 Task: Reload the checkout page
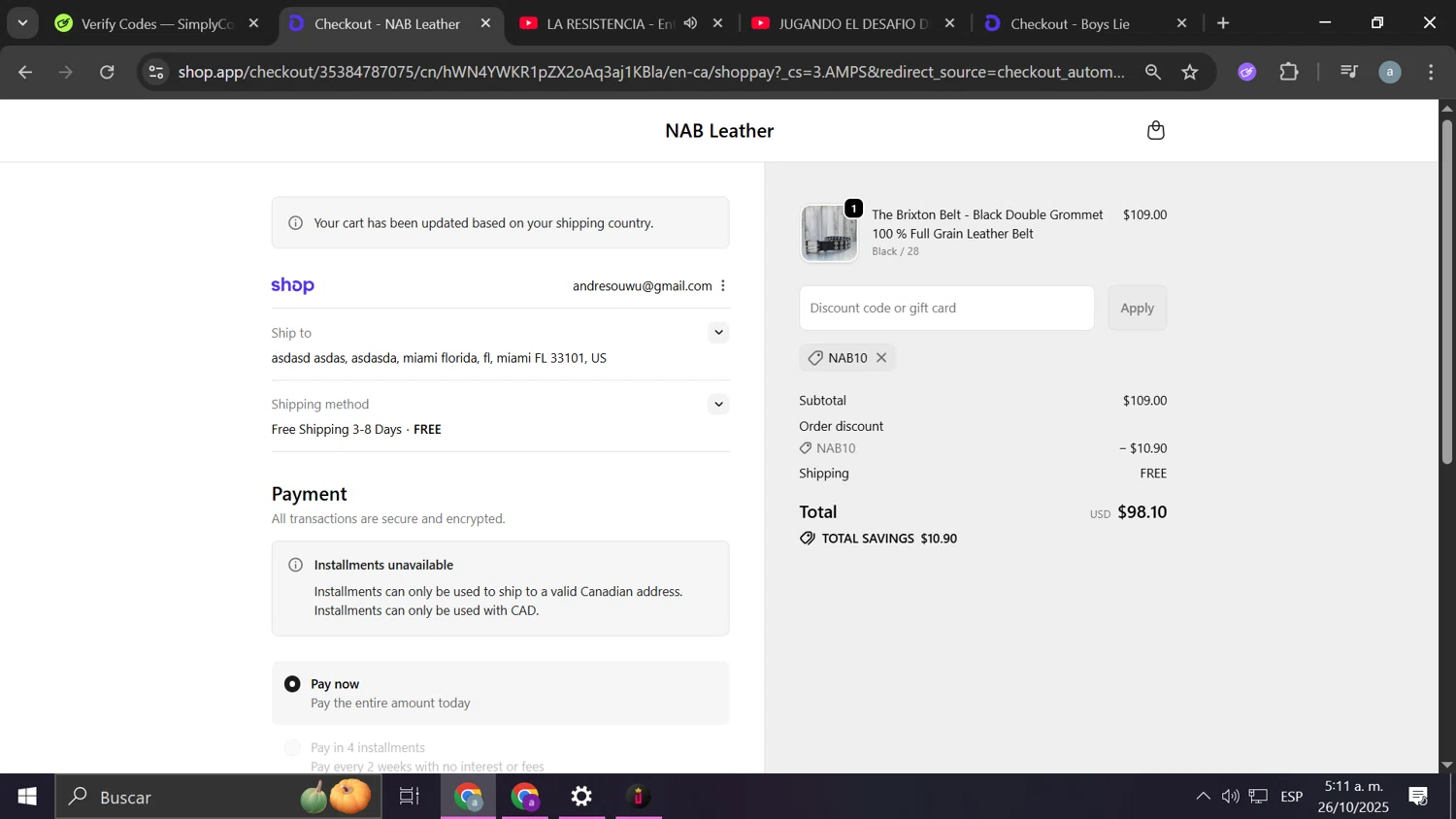point(108,72)
